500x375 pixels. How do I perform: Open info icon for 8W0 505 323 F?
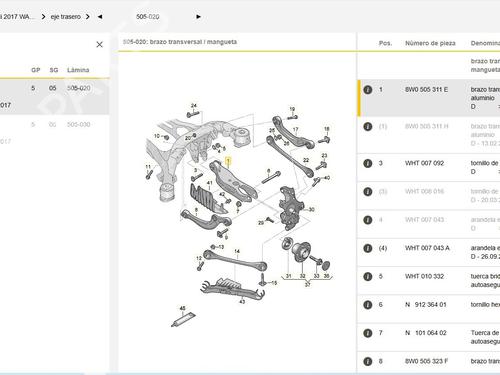pos(368,361)
